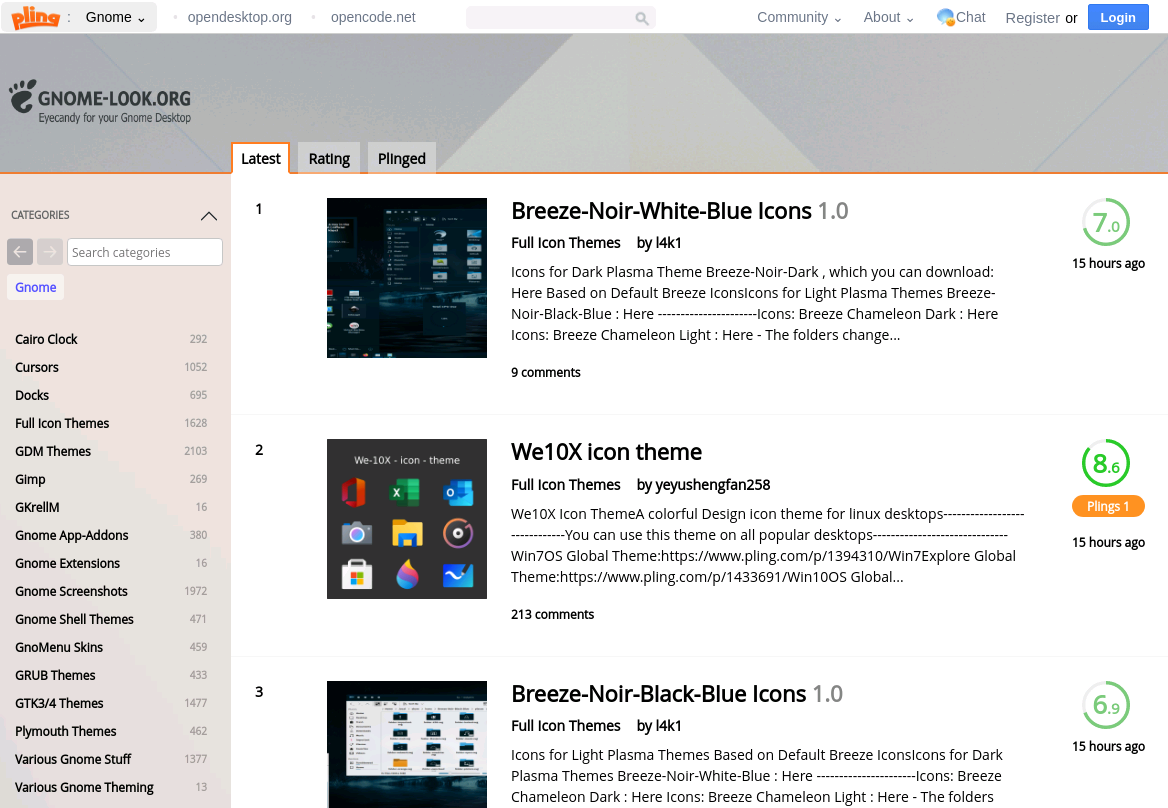This screenshot has width=1168, height=808.
Task: Open the Gimp category
Action: 30,480
